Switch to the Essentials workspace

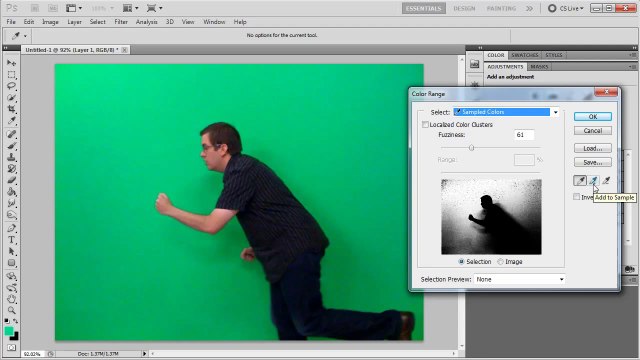(x=424, y=8)
